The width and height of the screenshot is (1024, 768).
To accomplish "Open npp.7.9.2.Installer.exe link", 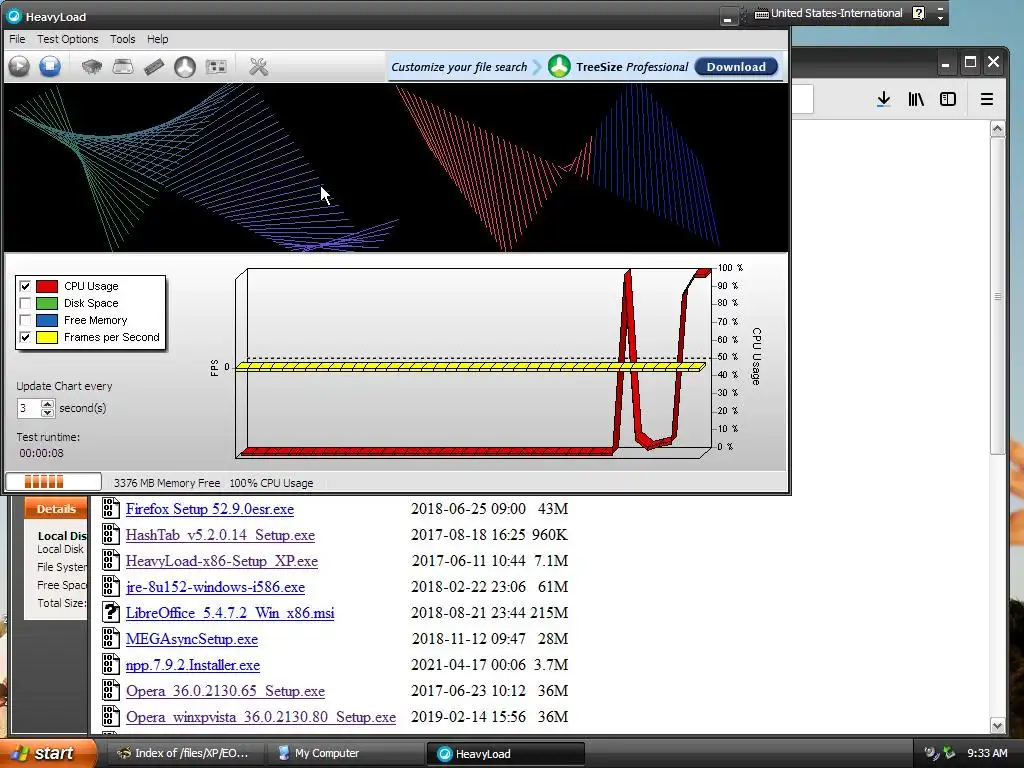I will [193, 665].
